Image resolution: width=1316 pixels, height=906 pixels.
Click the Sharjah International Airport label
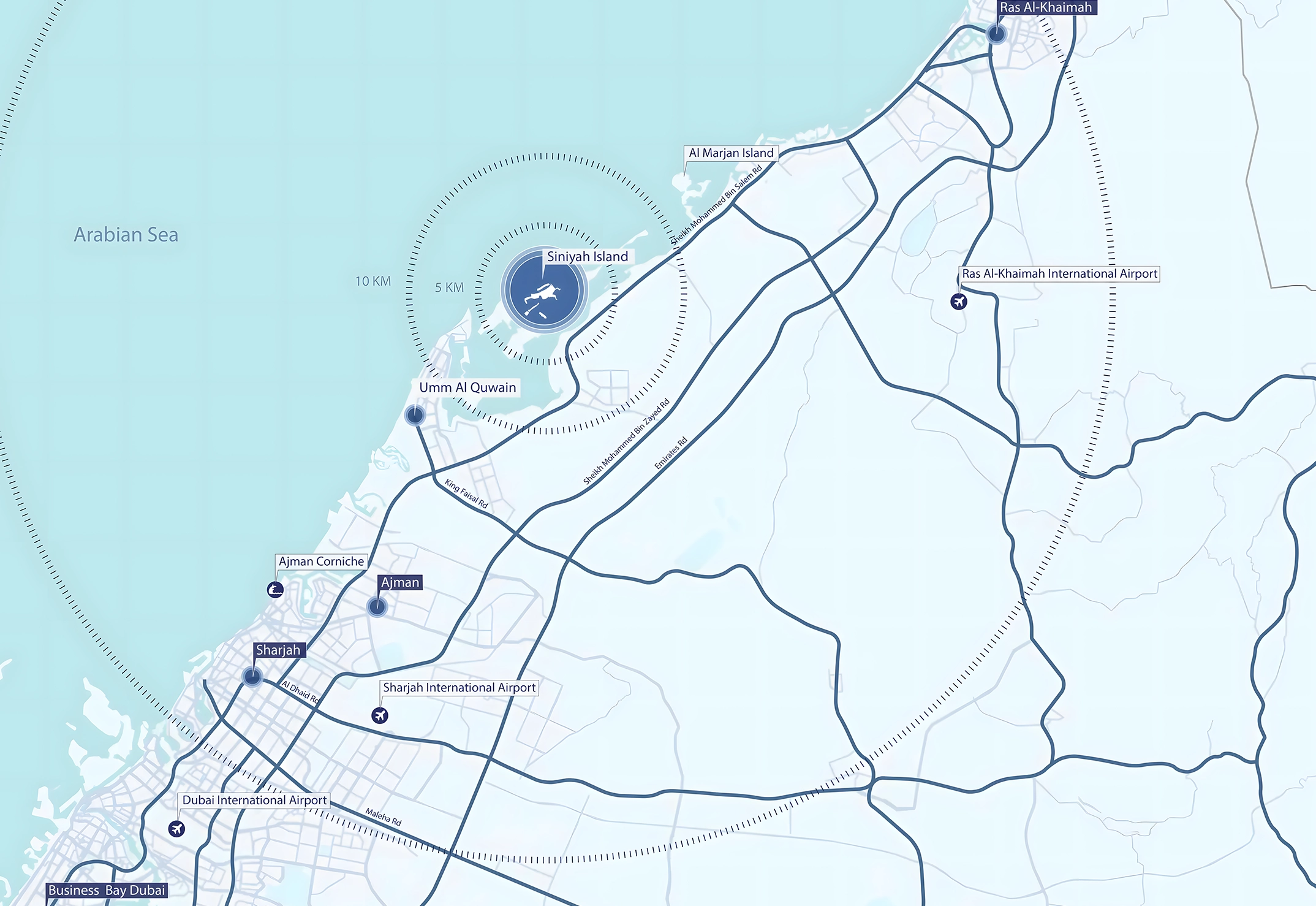(x=459, y=688)
